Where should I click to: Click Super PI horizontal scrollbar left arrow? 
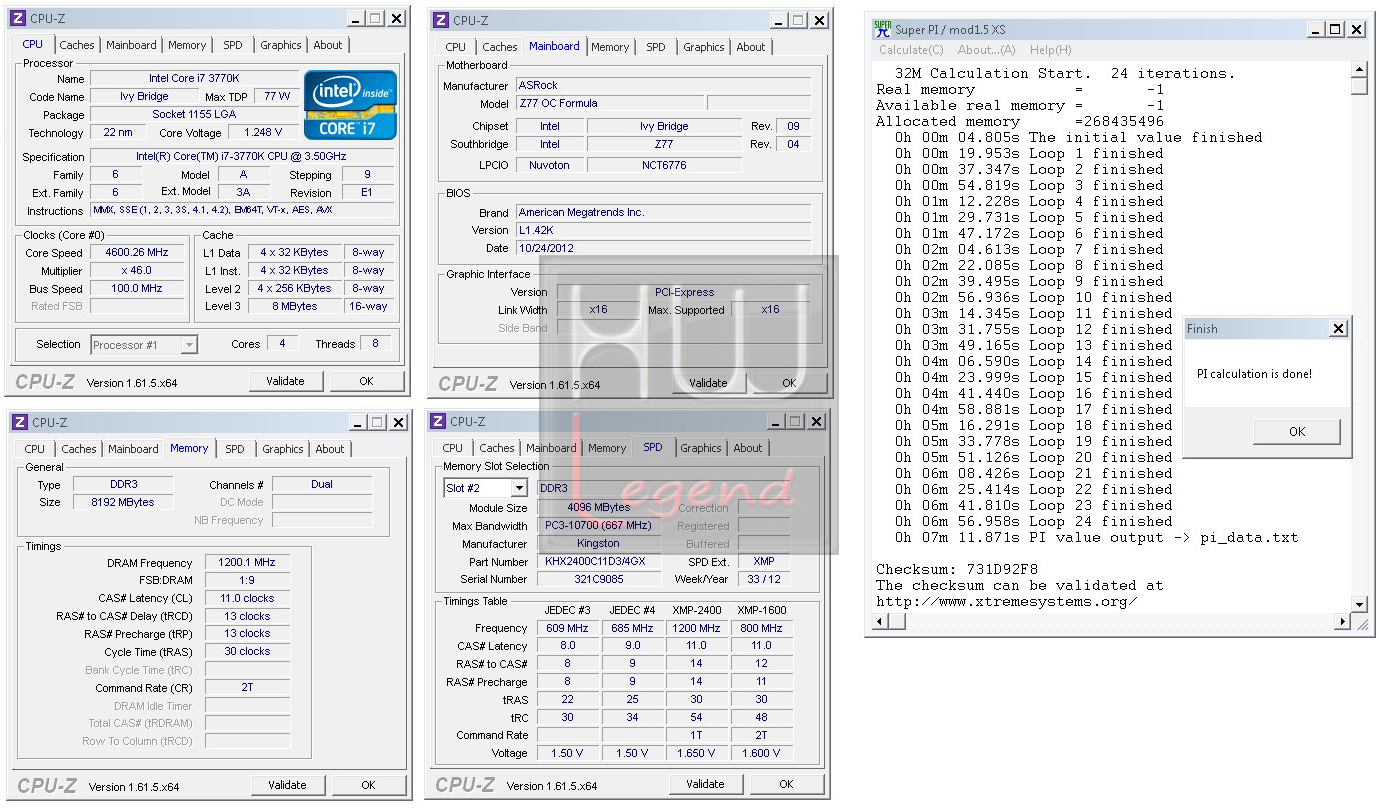[881, 622]
